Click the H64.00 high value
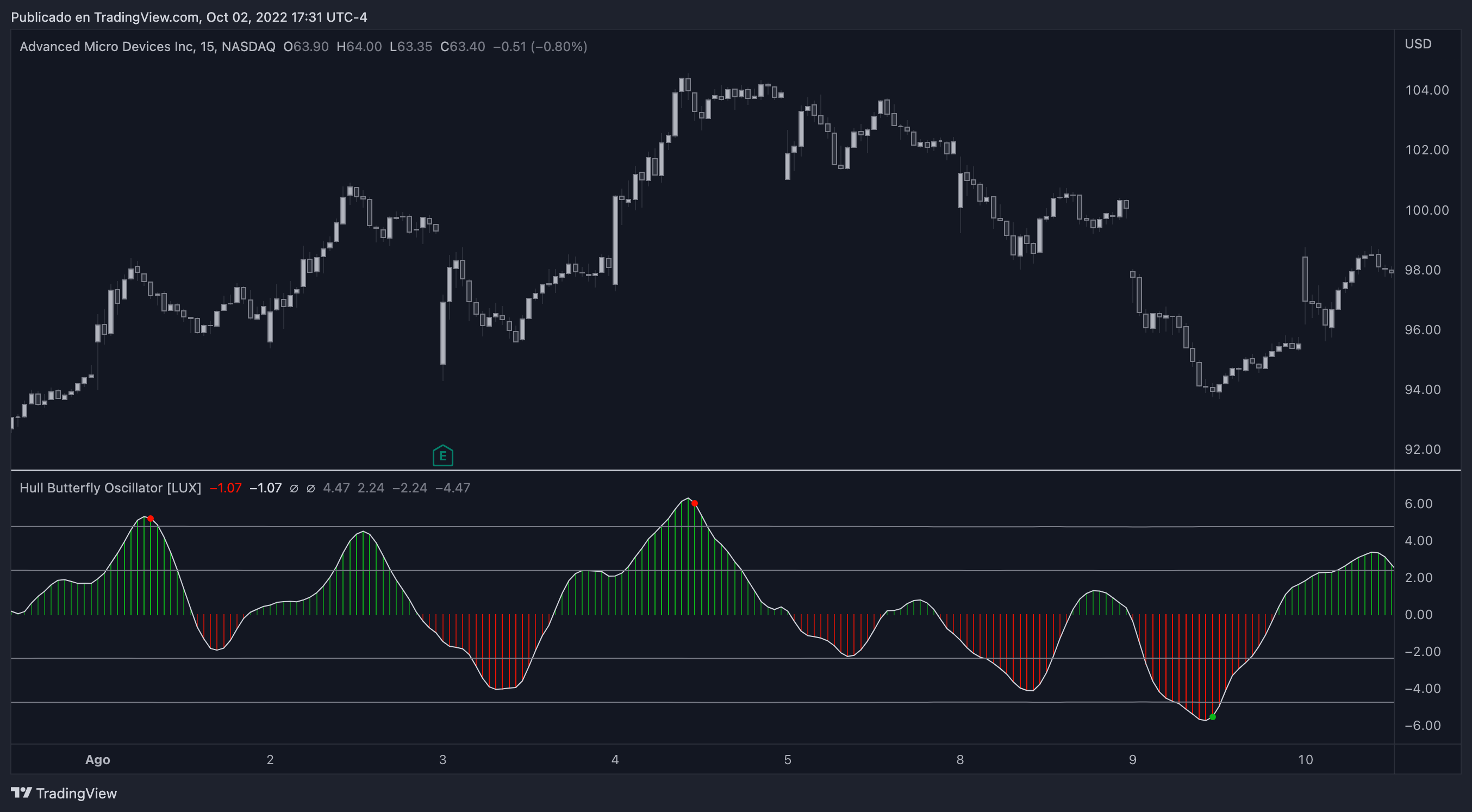1472x812 pixels. (359, 47)
